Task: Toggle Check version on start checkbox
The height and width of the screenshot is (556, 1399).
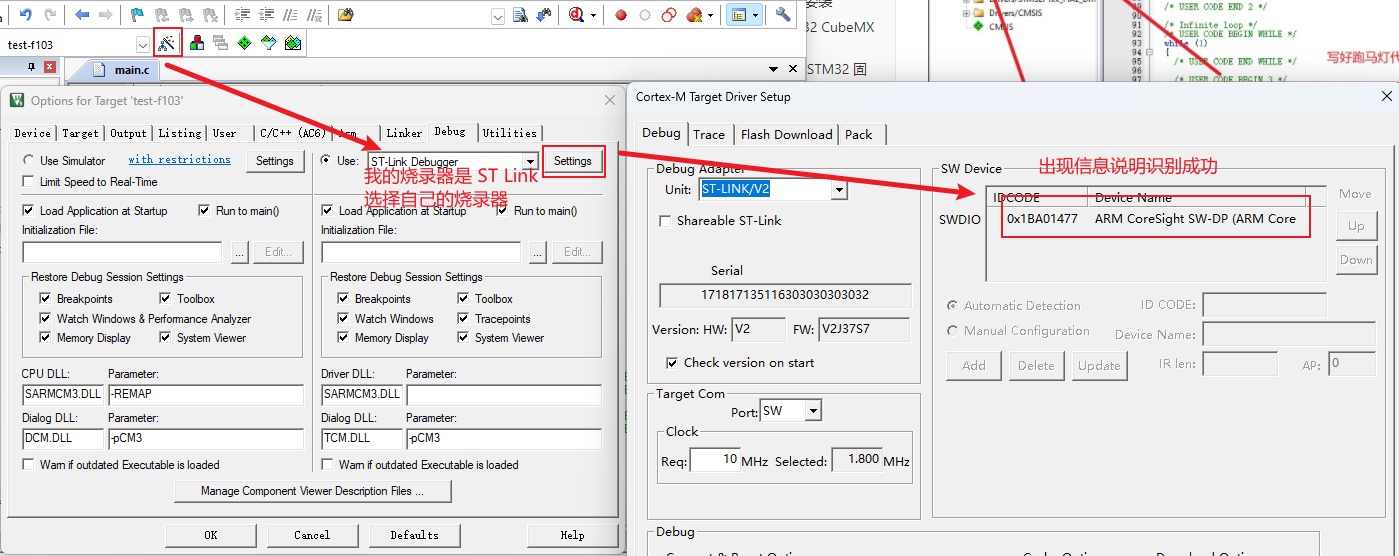Action: [672, 362]
